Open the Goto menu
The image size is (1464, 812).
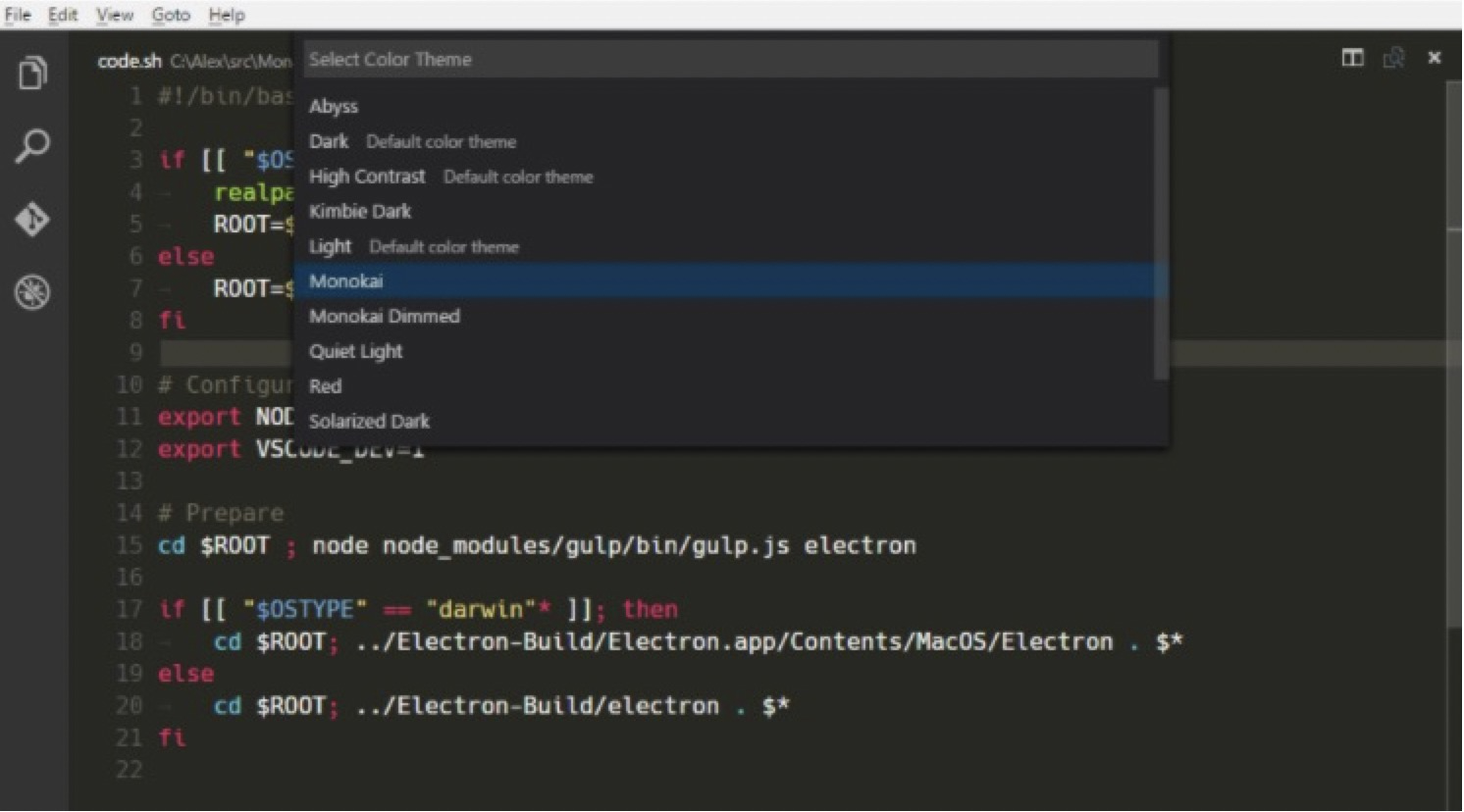171,14
